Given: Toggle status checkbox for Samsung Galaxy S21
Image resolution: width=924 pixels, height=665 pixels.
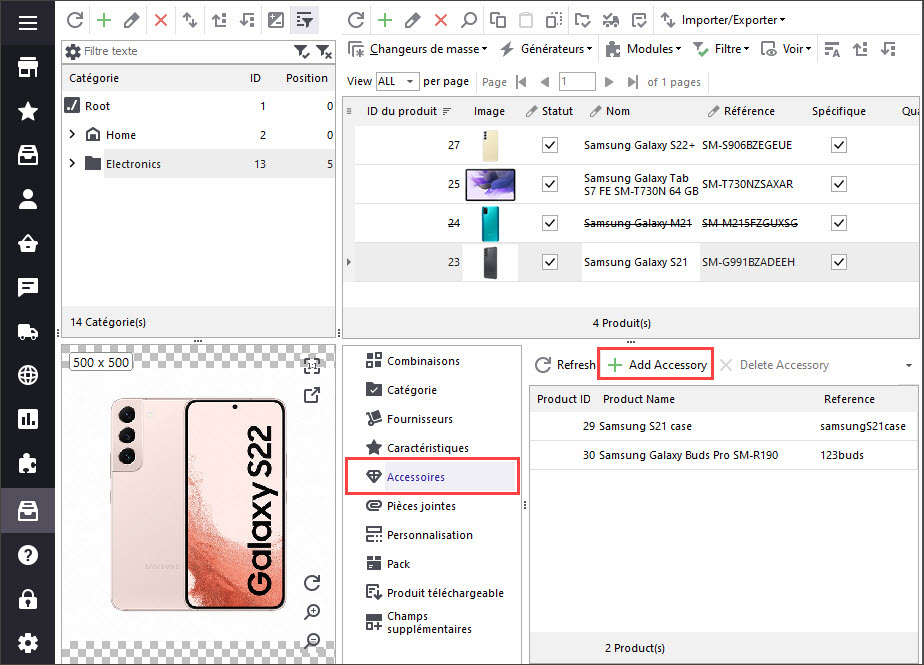Looking at the screenshot, I should click(x=550, y=262).
